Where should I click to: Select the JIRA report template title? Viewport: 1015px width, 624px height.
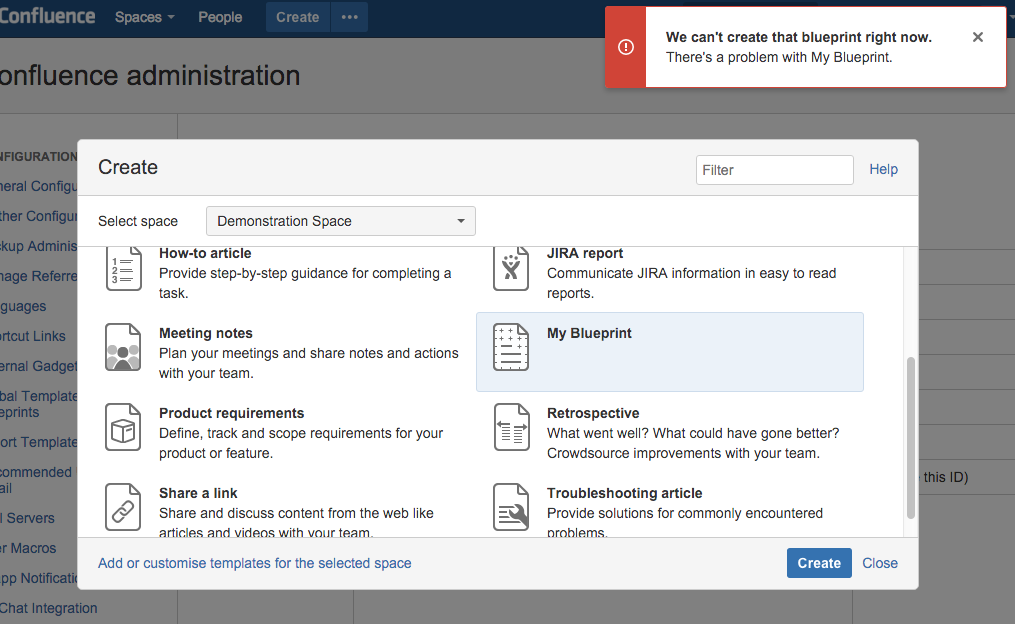[x=585, y=253]
